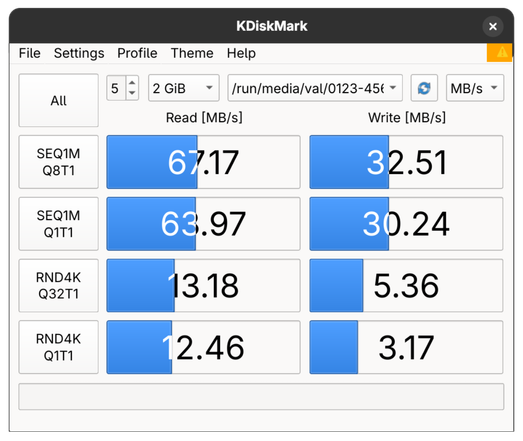523x441 pixels.
Task: Click the 5.36 write result
Action: point(406,286)
